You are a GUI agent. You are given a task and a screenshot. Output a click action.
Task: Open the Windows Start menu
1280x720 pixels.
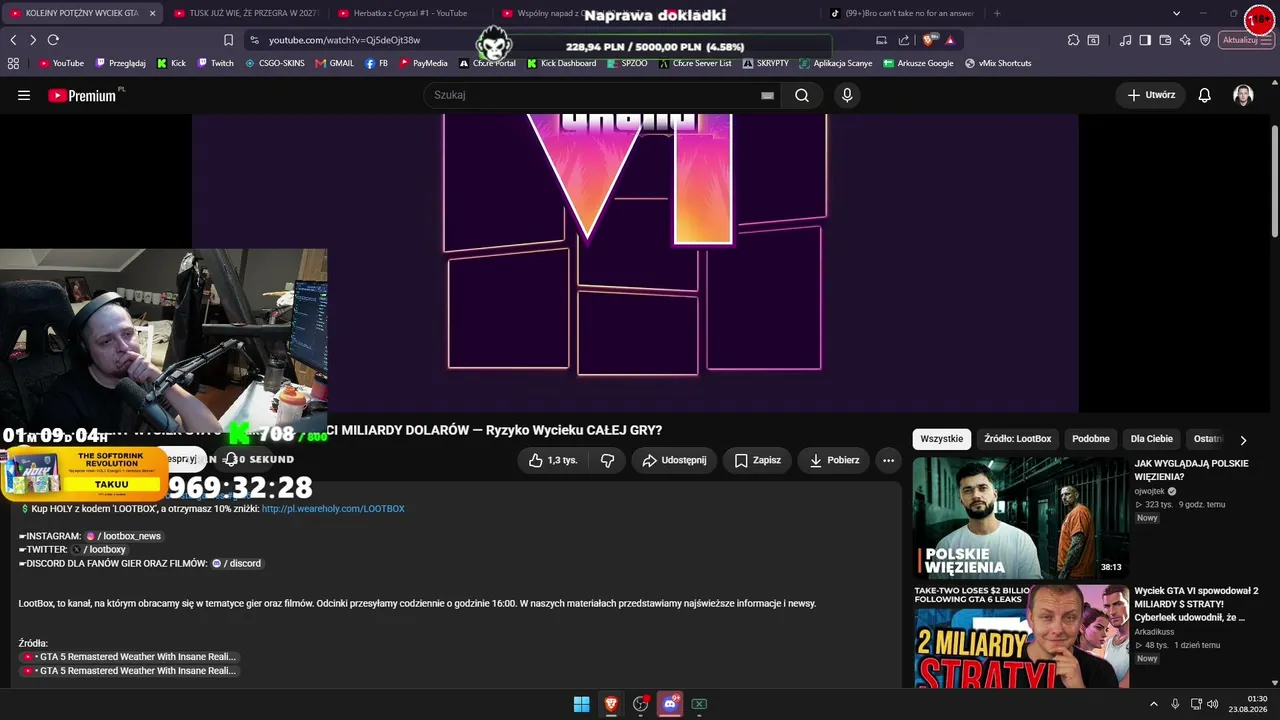click(x=581, y=704)
